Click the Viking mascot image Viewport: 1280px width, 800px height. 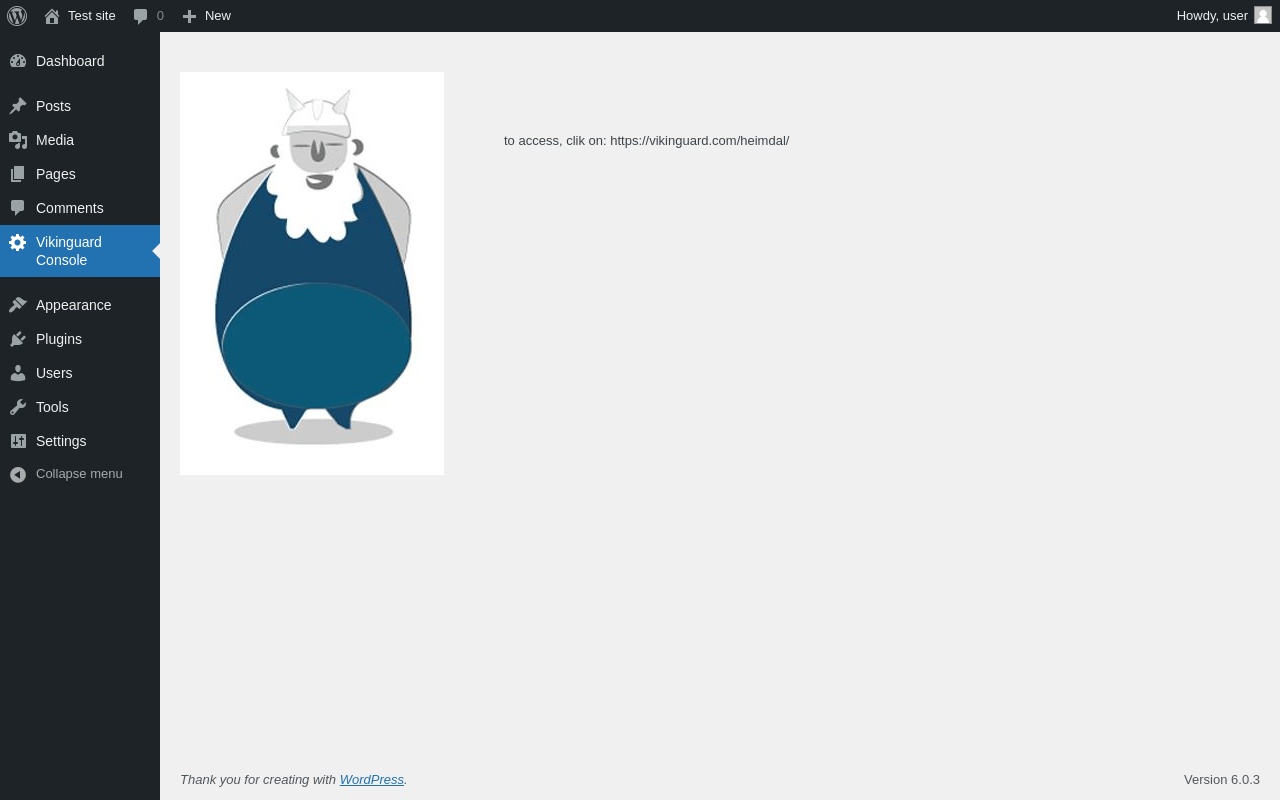(x=312, y=273)
